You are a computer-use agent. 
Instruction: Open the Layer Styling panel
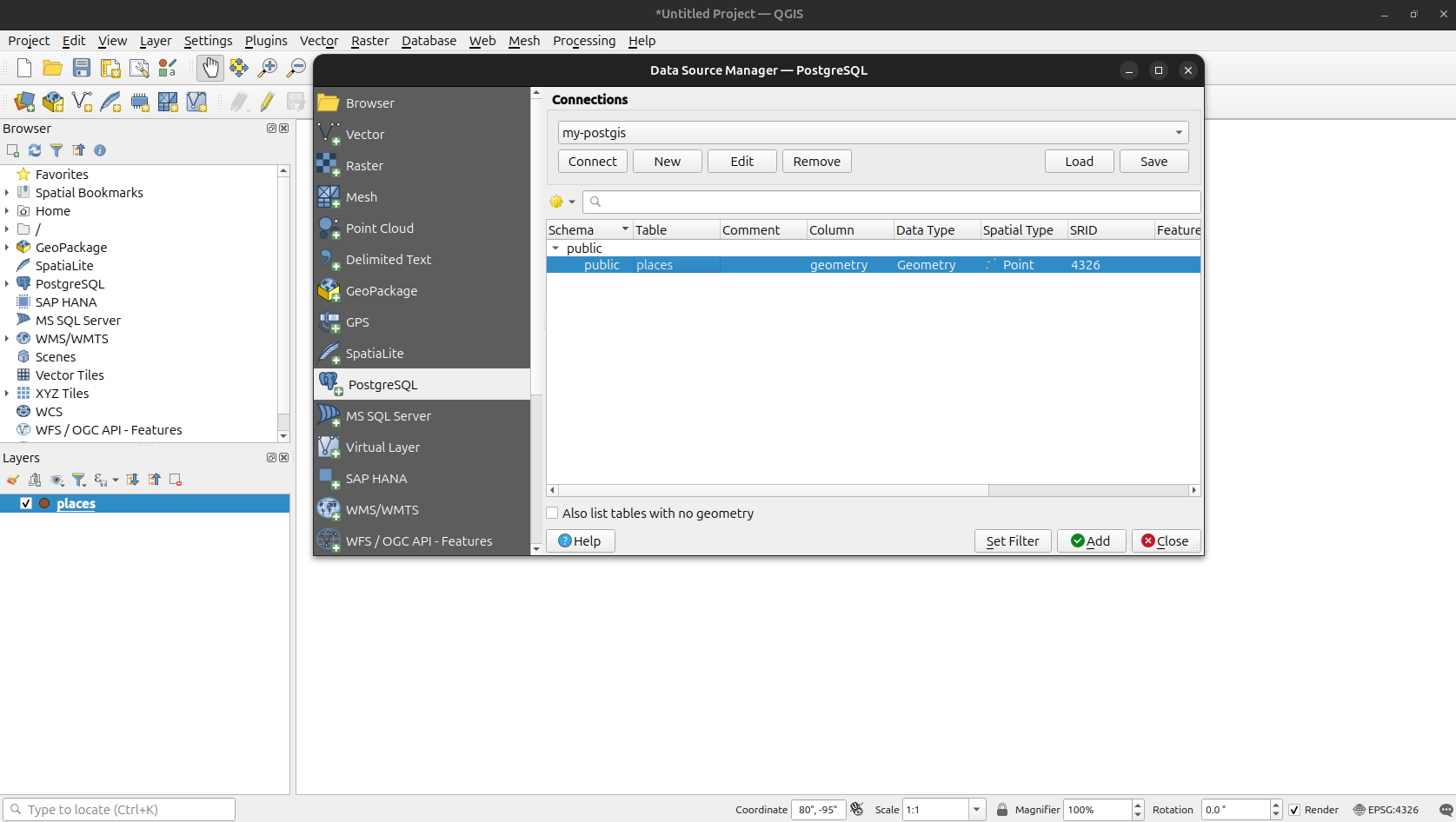[12, 480]
